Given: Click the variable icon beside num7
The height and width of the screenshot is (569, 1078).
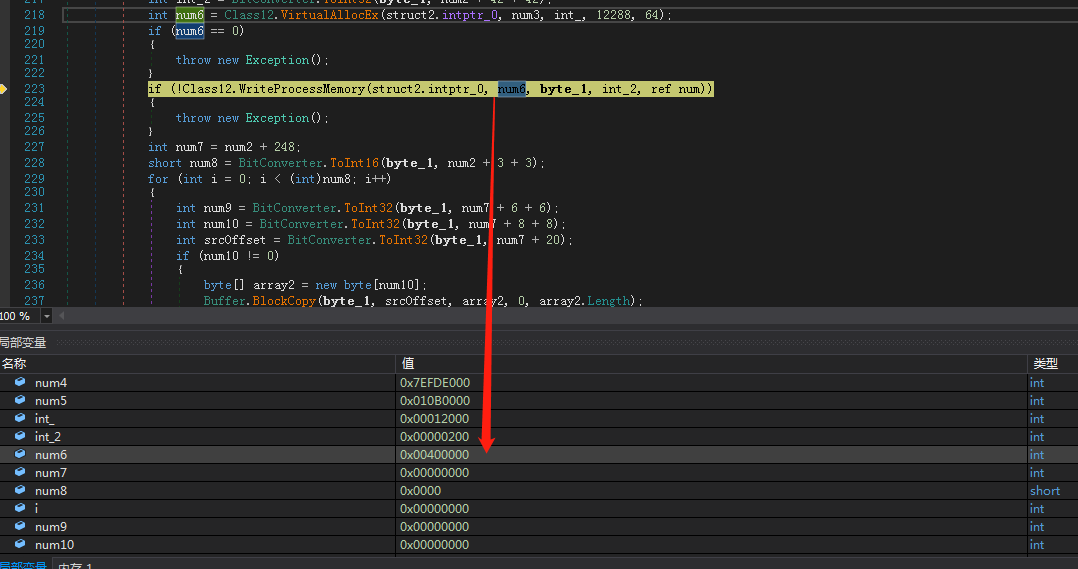Looking at the screenshot, I should coord(20,472).
